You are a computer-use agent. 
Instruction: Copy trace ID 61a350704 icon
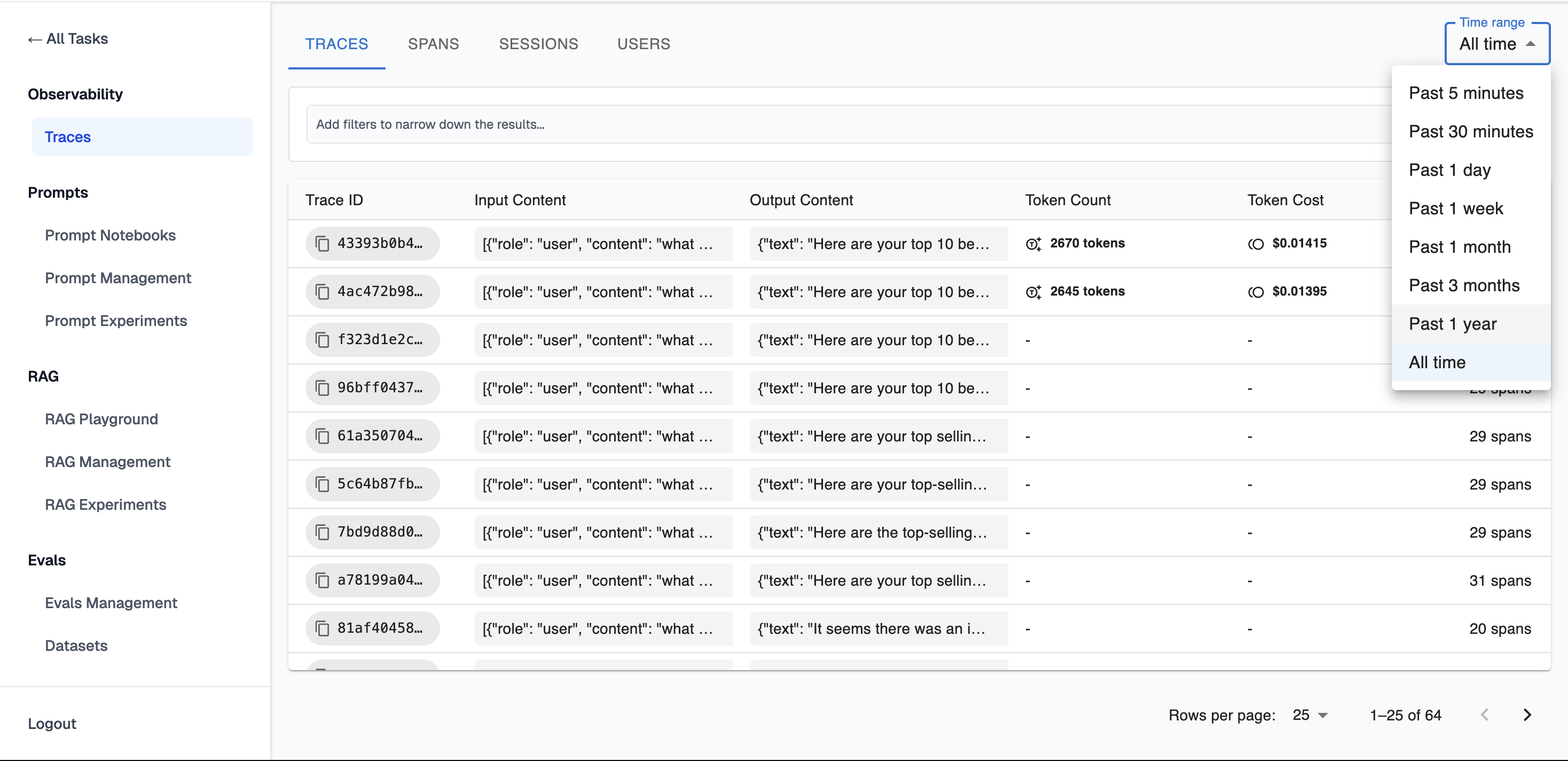pos(322,436)
